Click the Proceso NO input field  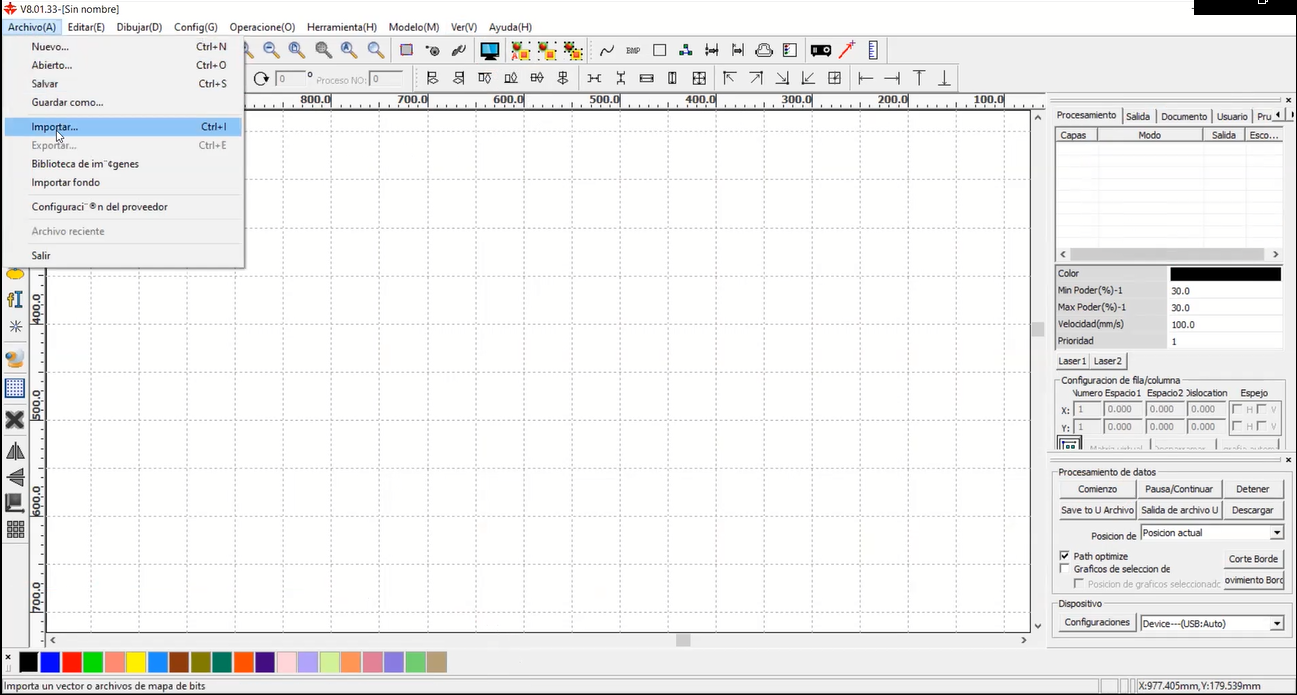point(387,78)
